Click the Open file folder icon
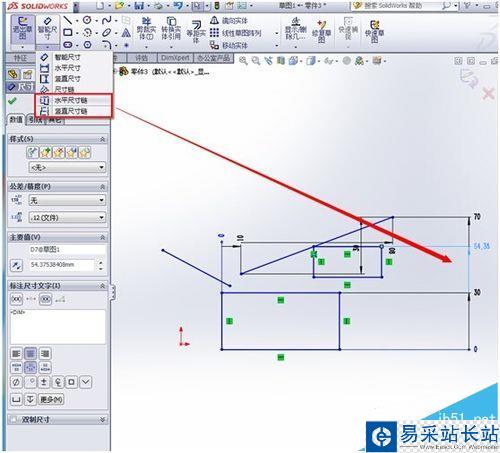Screen dimensions: 500x453 tap(119, 6)
